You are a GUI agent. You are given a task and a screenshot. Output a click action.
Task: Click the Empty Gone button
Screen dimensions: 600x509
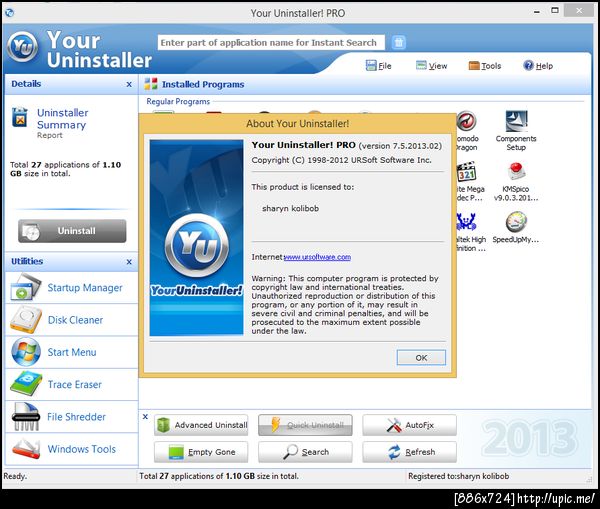[201, 452]
